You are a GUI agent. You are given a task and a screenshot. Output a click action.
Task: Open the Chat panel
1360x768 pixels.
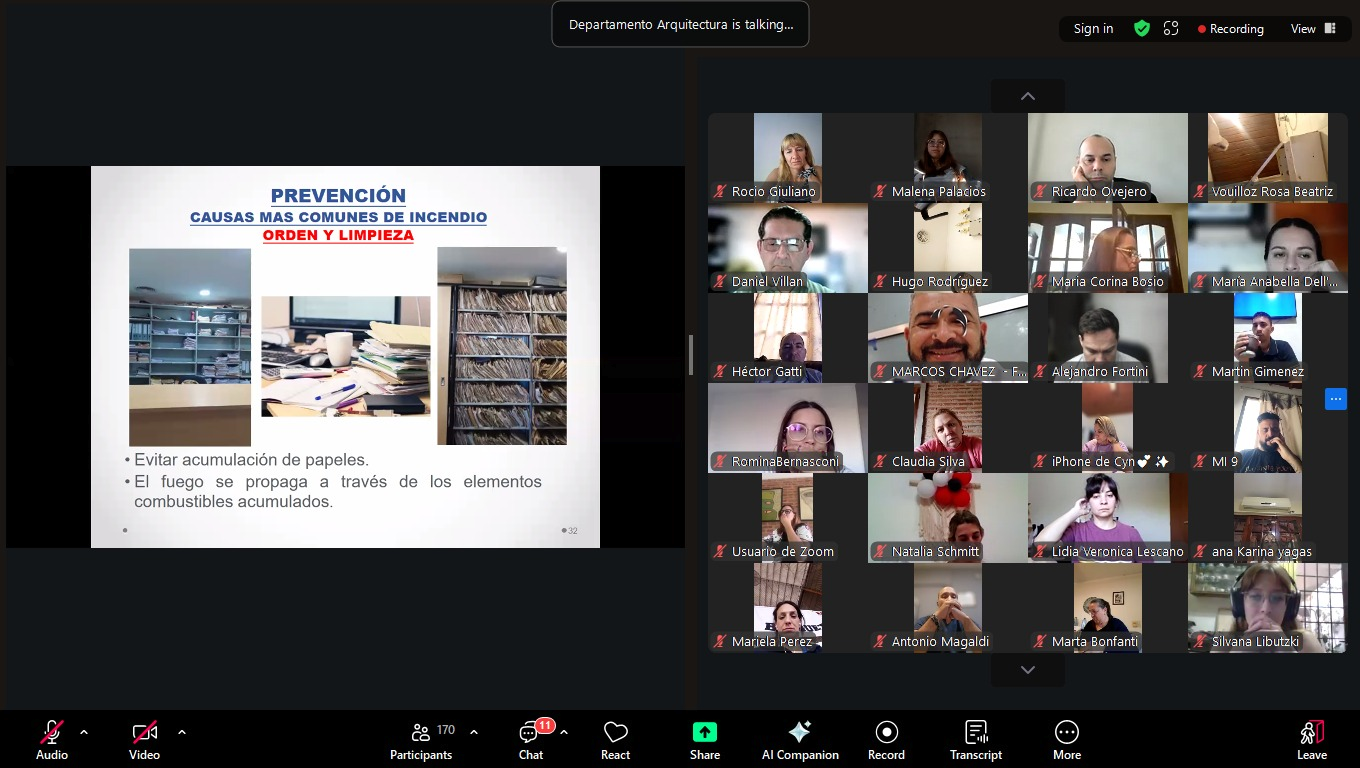point(530,740)
